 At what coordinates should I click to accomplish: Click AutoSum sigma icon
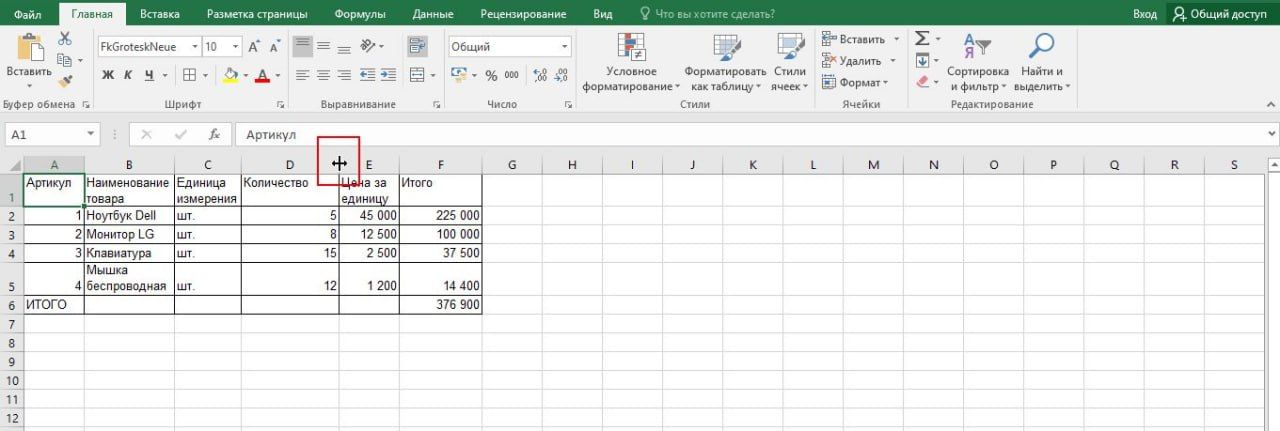click(x=922, y=38)
